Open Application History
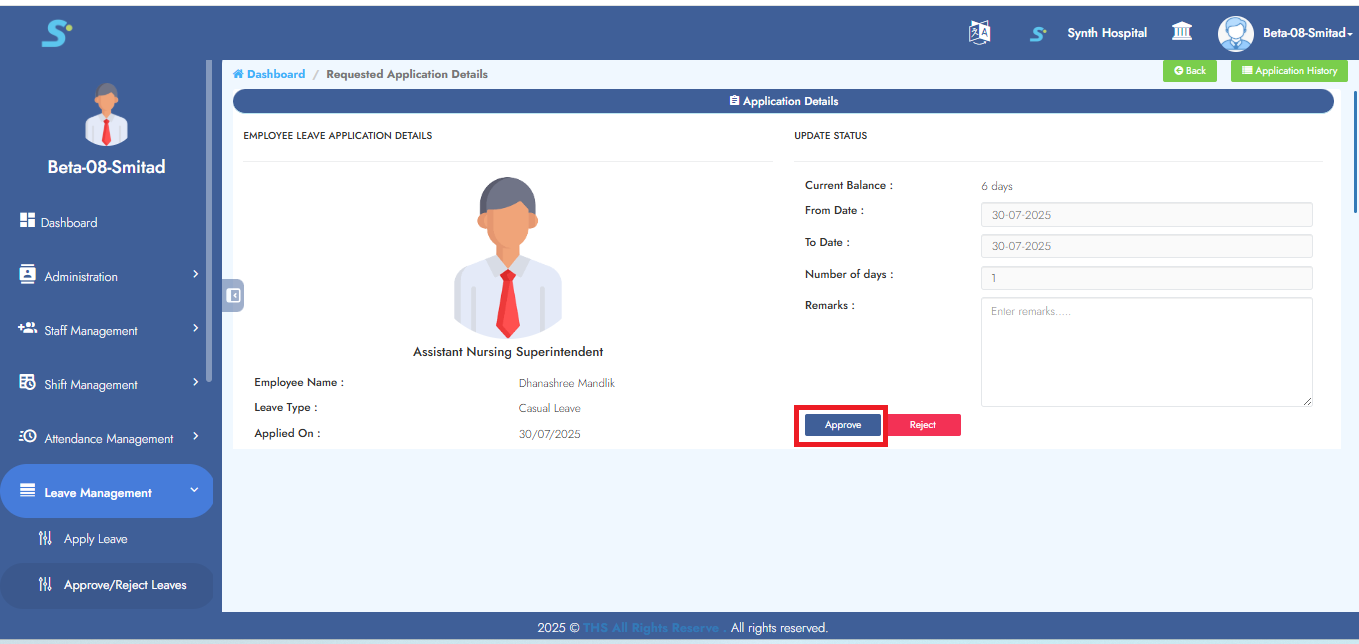The width and height of the screenshot is (1359, 644). point(1288,71)
